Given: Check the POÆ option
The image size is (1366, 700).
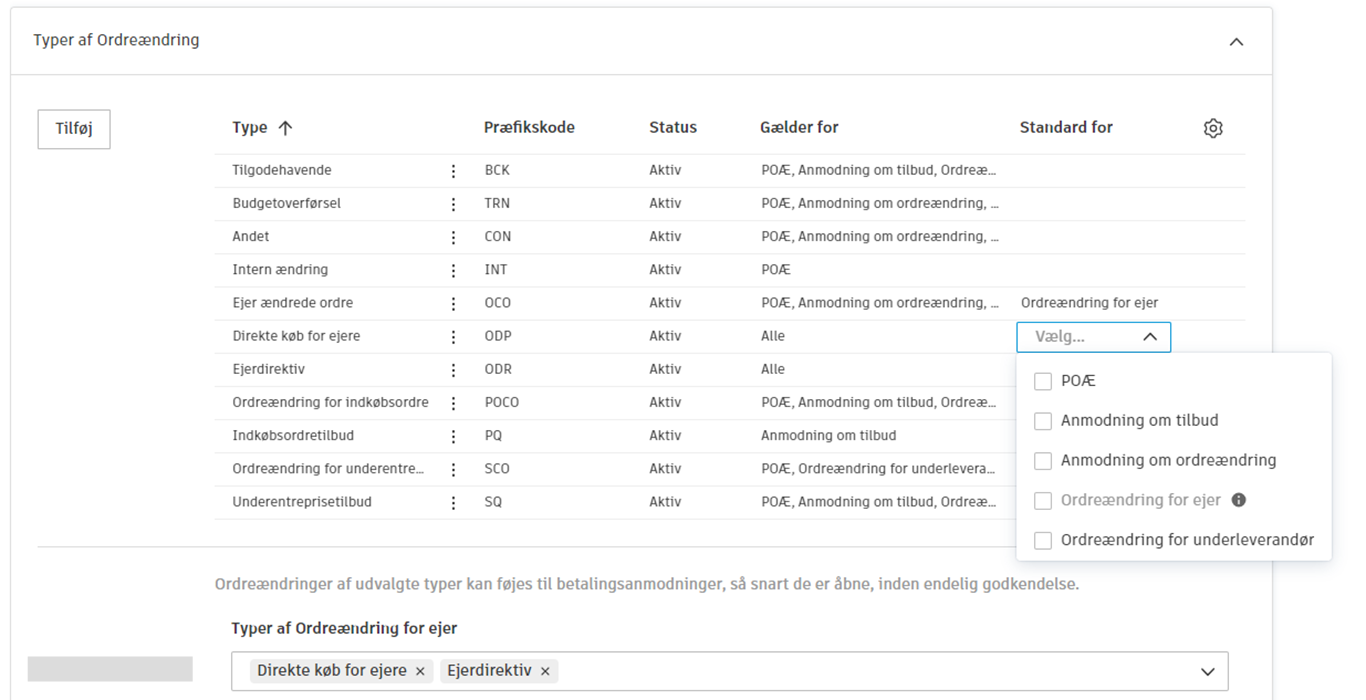Looking at the screenshot, I should [x=1043, y=381].
